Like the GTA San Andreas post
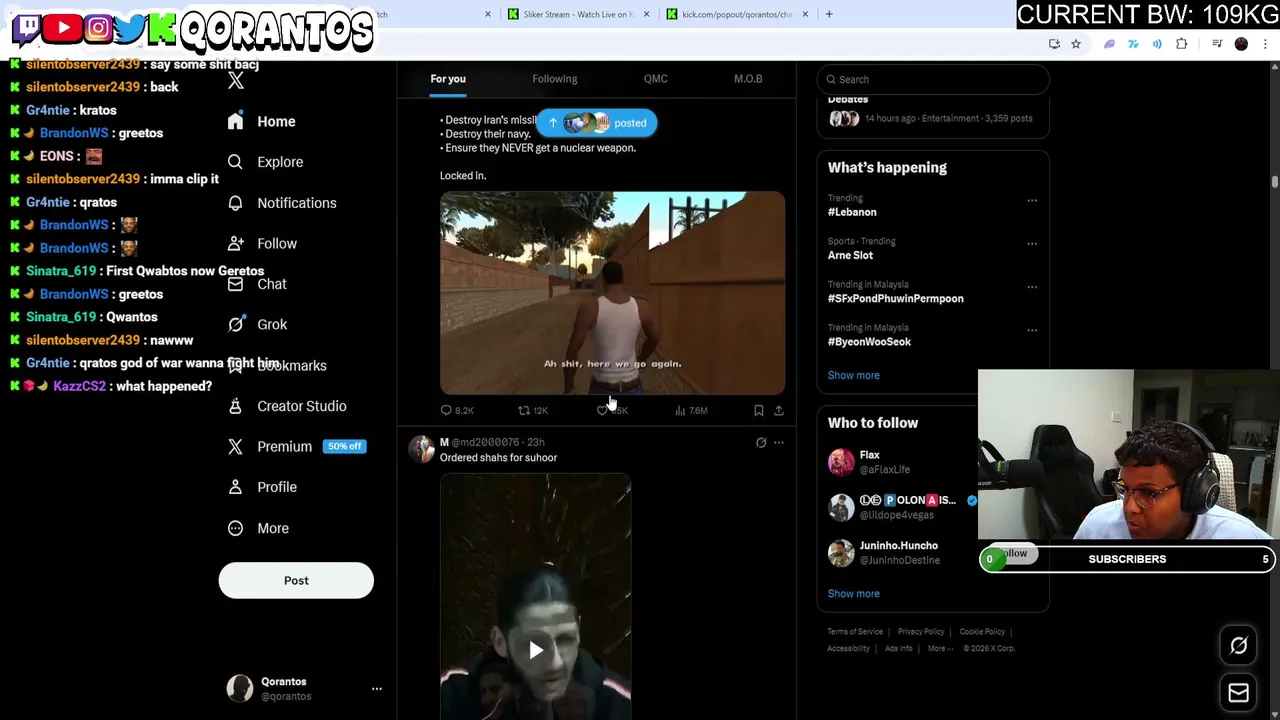The height and width of the screenshot is (720, 1280). pyautogui.click(x=602, y=410)
